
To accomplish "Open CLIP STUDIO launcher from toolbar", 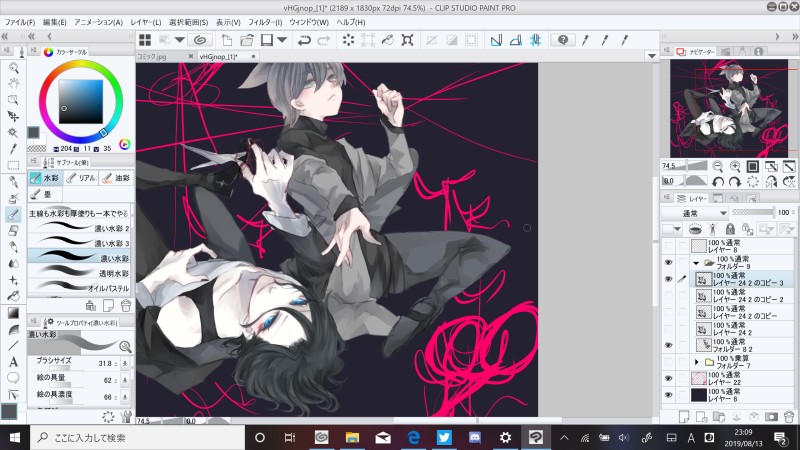I will [200, 40].
